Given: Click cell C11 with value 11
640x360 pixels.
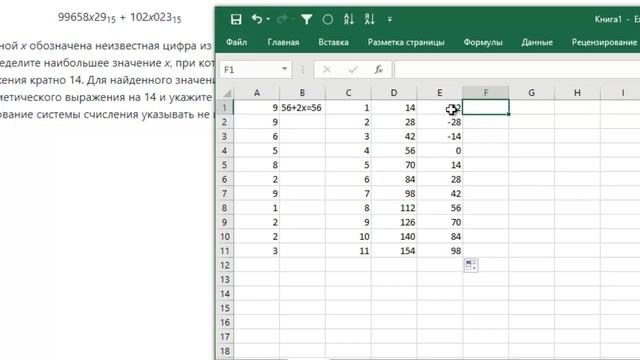Looking at the screenshot, I should pos(348,251).
